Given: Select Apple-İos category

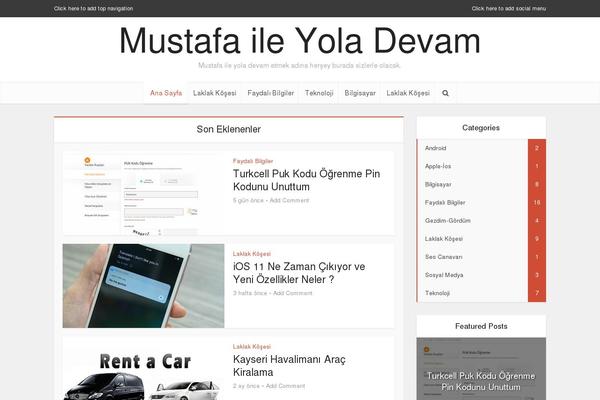Looking at the screenshot, I should tap(438, 166).
